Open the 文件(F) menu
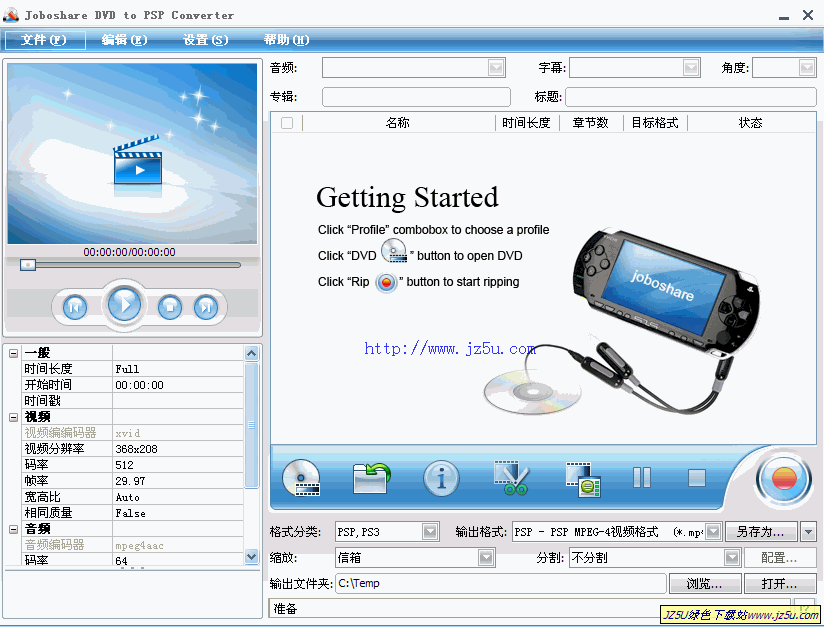 pyautogui.click(x=44, y=40)
